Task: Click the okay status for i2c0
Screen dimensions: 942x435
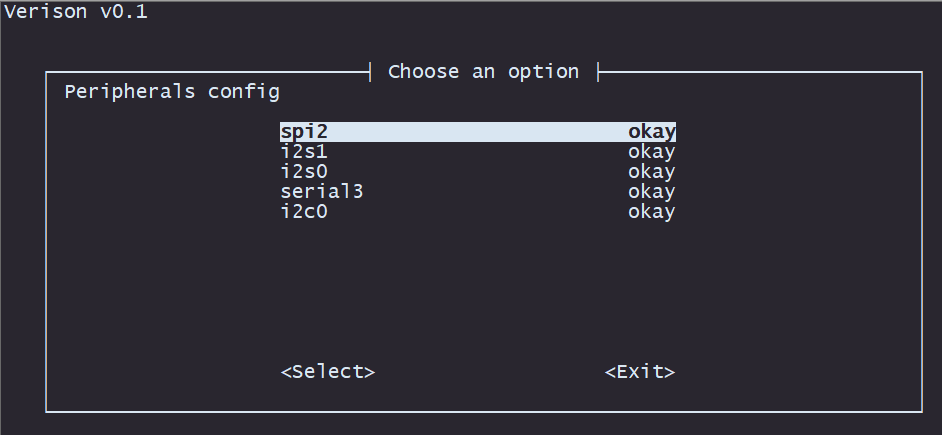Action: (652, 211)
